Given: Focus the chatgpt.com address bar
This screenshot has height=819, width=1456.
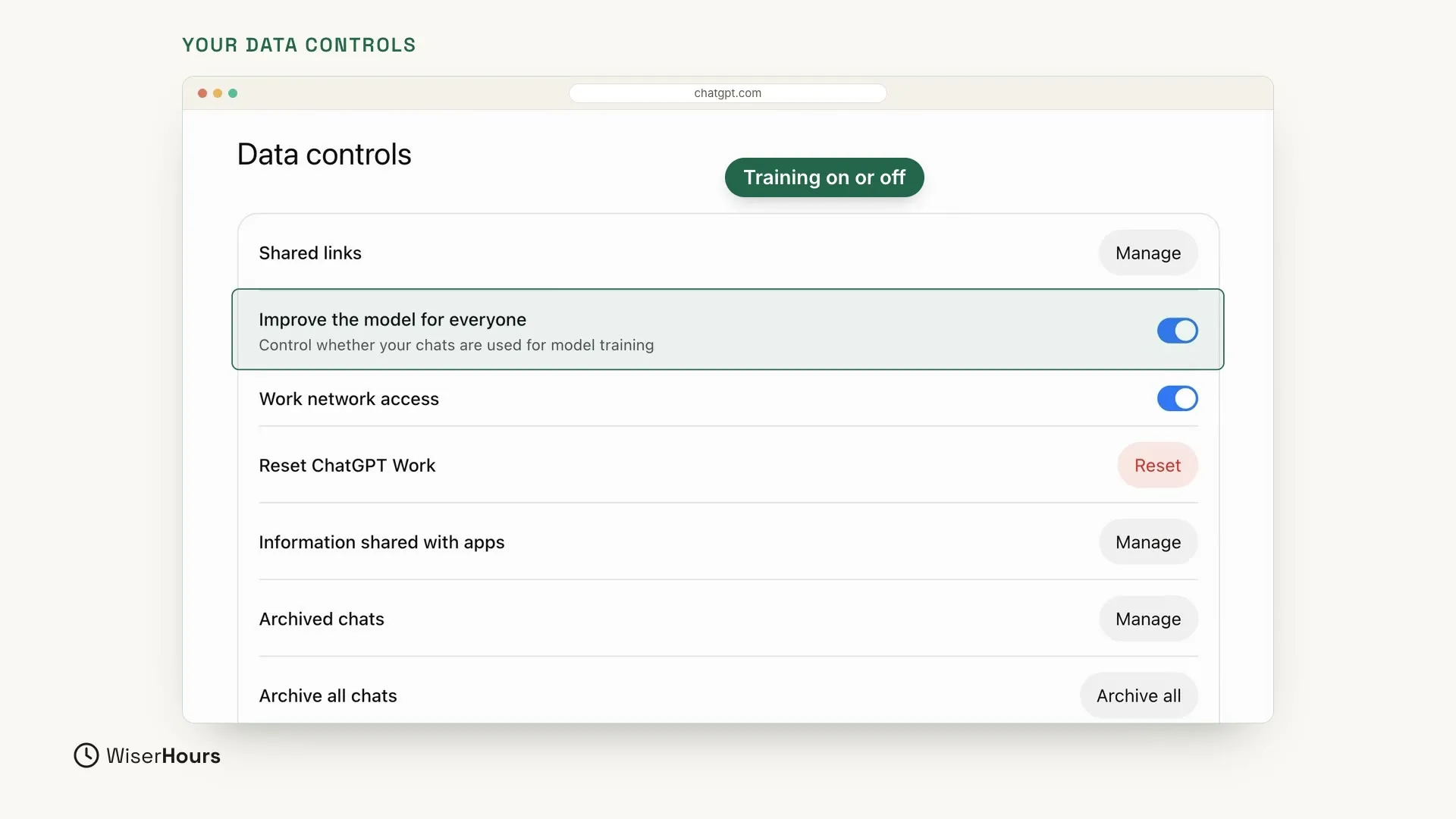Looking at the screenshot, I should 727,93.
